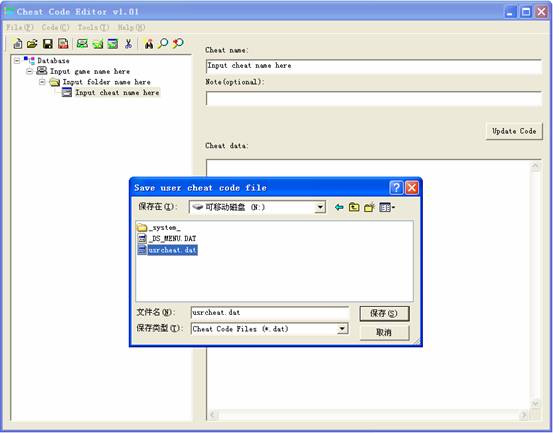Click the Update Code button
The height and width of the screenshot is (433, 553).
(x=514, y=131)
